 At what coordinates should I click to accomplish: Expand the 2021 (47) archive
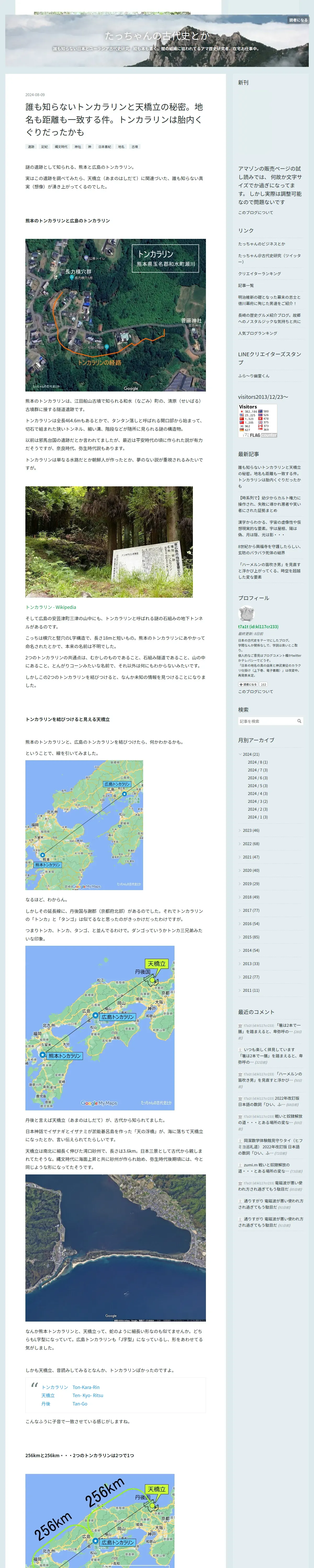(240, 857)
